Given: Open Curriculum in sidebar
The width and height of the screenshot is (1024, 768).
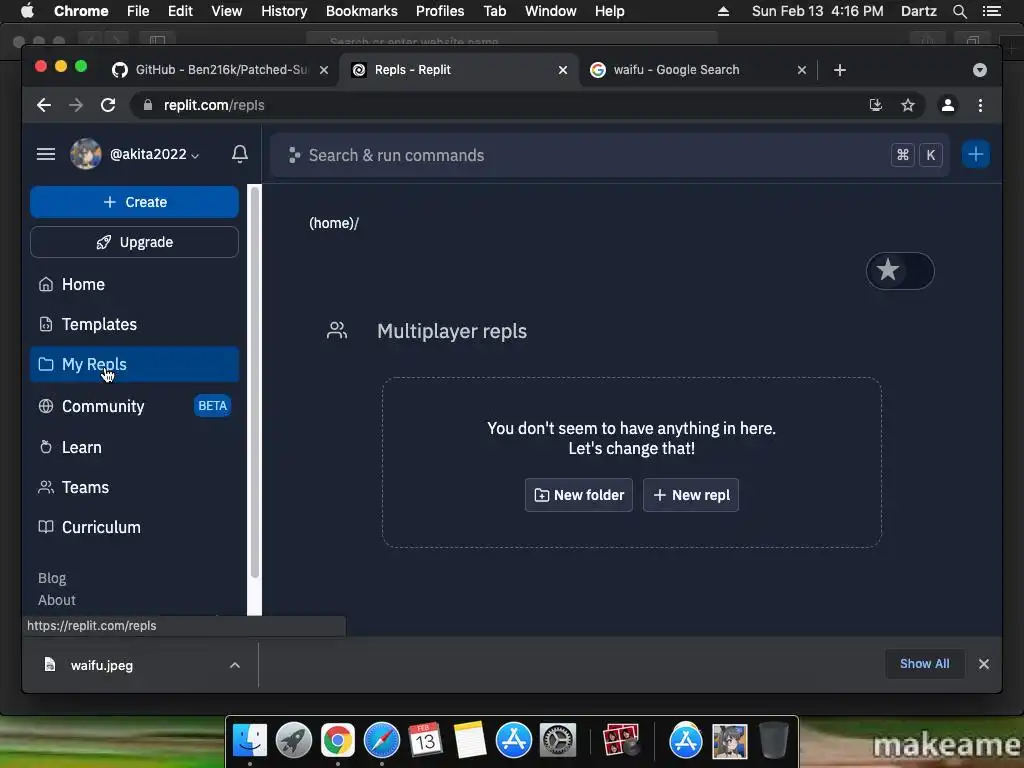Looking at the screenshot, I should [135, 527].
